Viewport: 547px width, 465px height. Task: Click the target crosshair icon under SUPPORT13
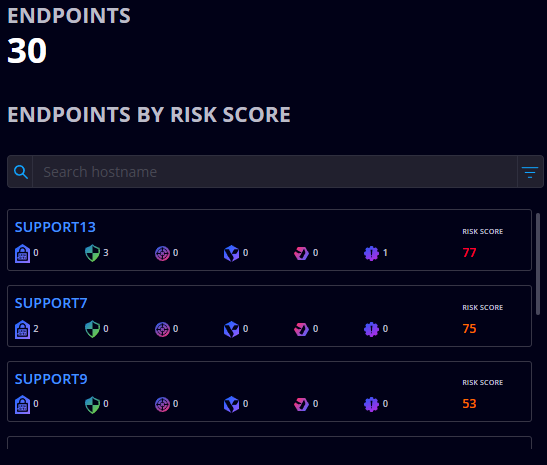[x=162, y=254]
